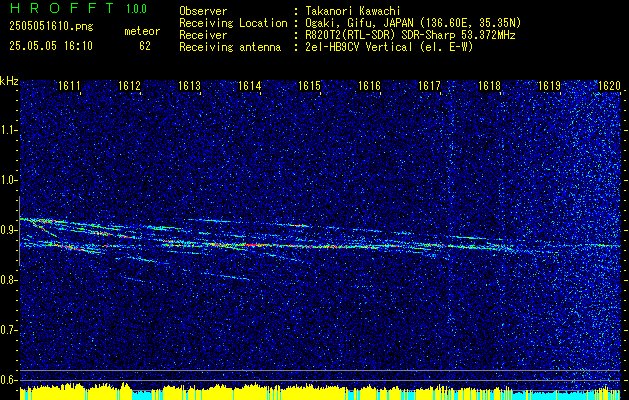Screen dimensions: 629x400
Task: Click the 0.6 kHz axis label
Action: pos(9,380)
